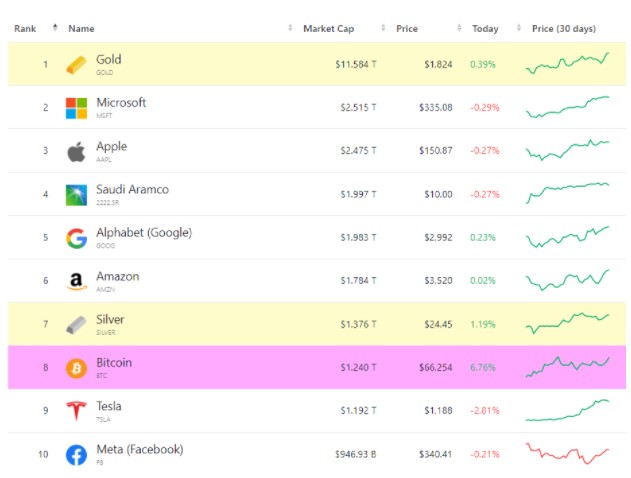Open the Tesla name link
Viewport: 631px width, 478px height.
pyautogui.click(x=109, y=406)
